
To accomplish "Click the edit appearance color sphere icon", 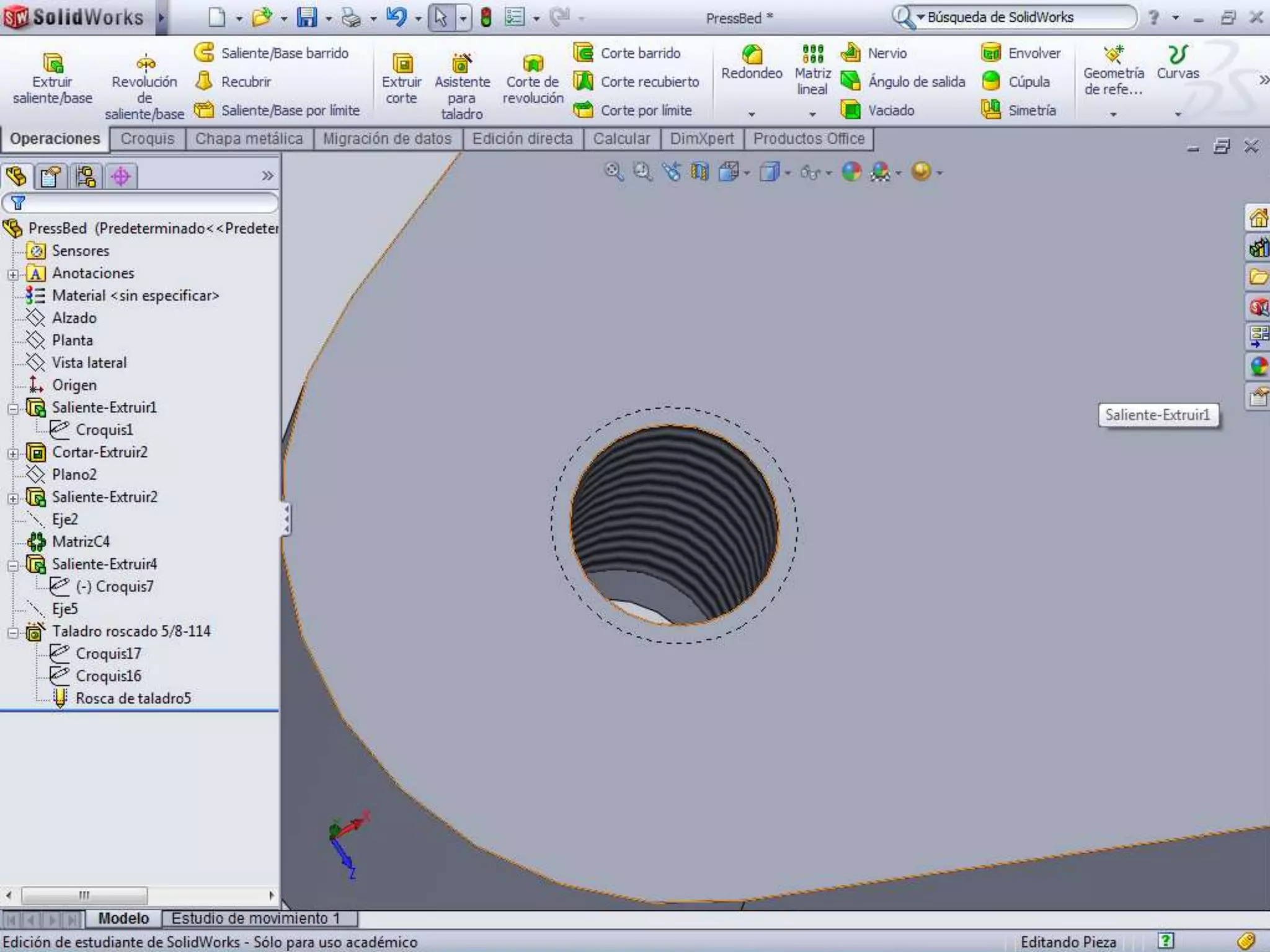I will tap(851, 172).
